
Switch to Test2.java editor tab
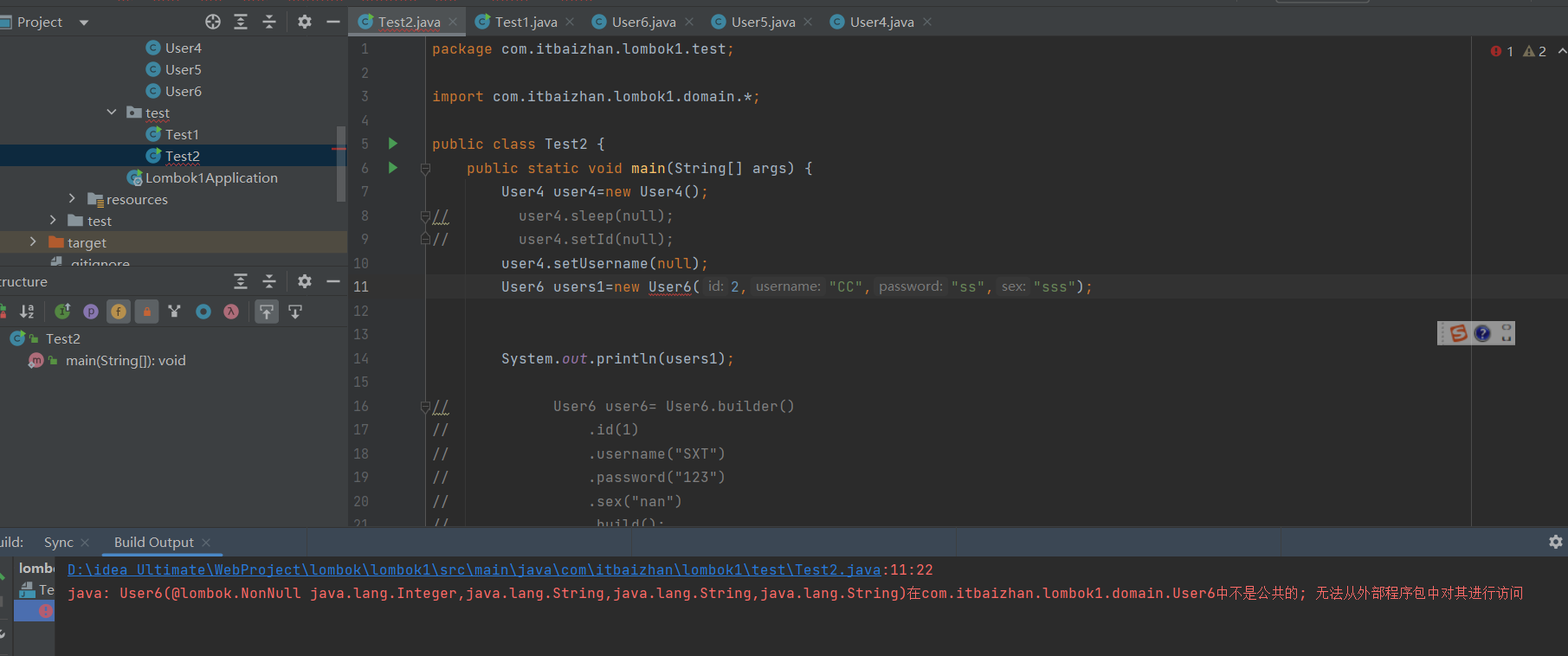pos(409,22)
